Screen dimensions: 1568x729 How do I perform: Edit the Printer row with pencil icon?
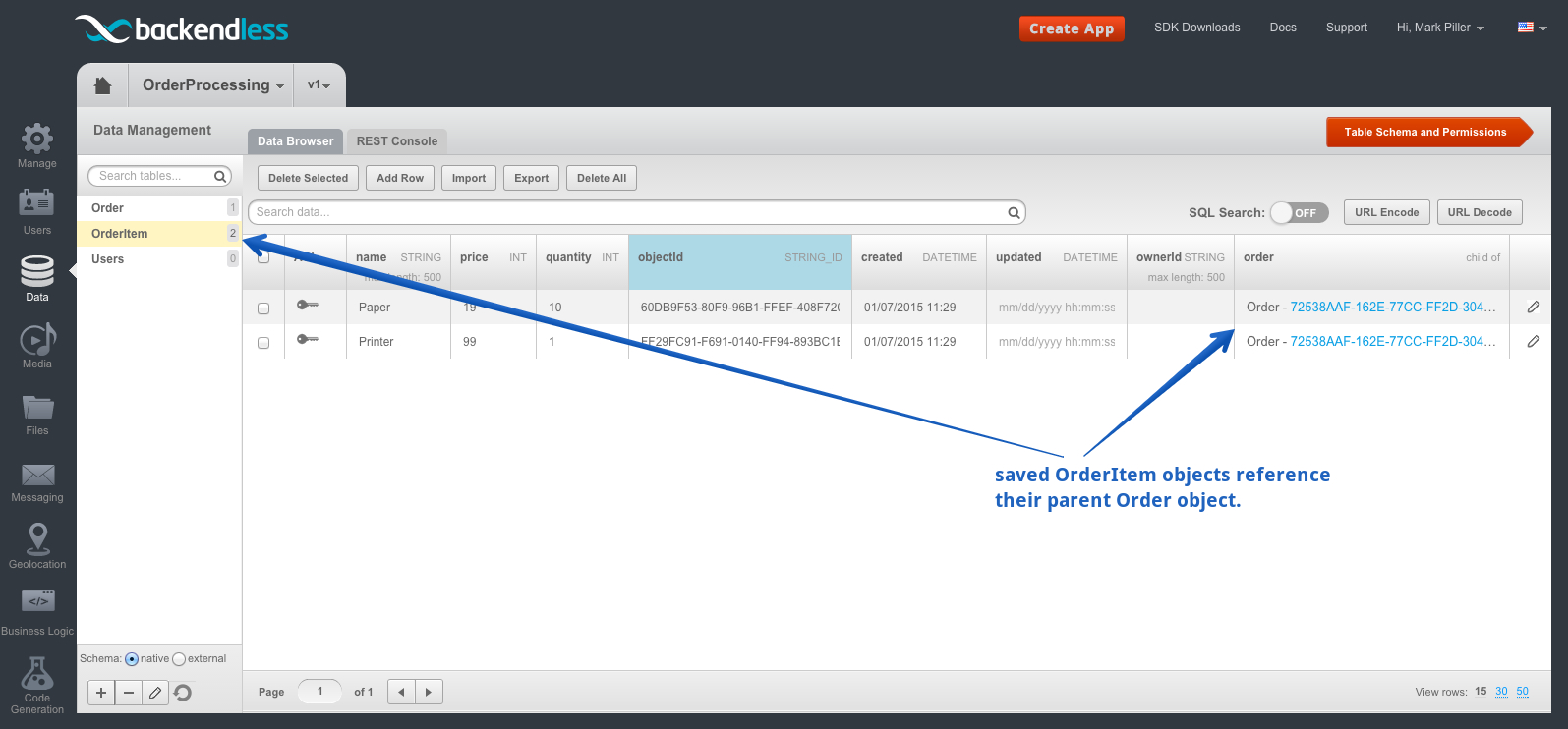(x=1533, y=342)
